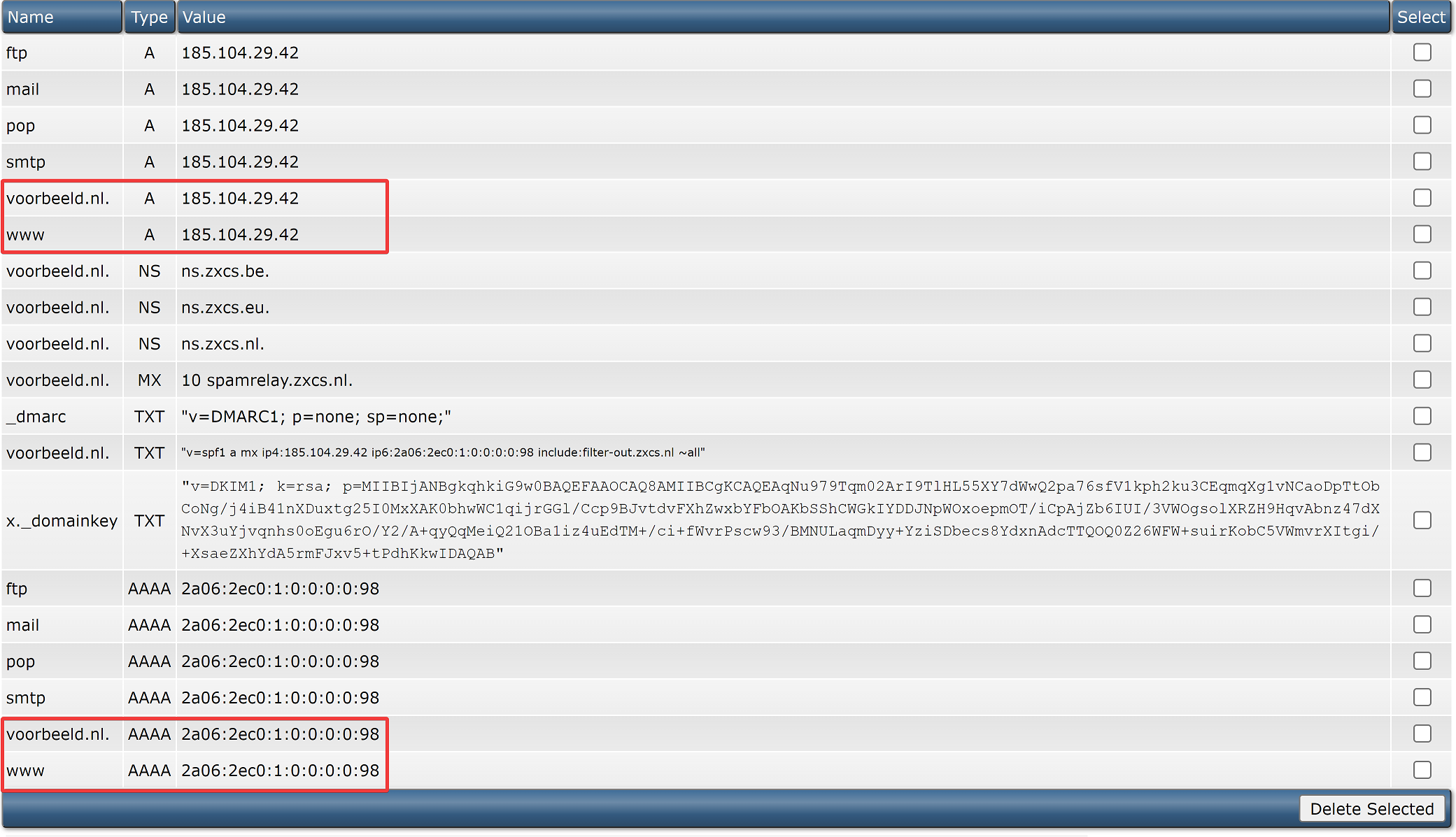The width and height of the screenshot is (1456, 837).
Task: Click the ns.zxcs.nl. NS value
Action: (222, 344)
